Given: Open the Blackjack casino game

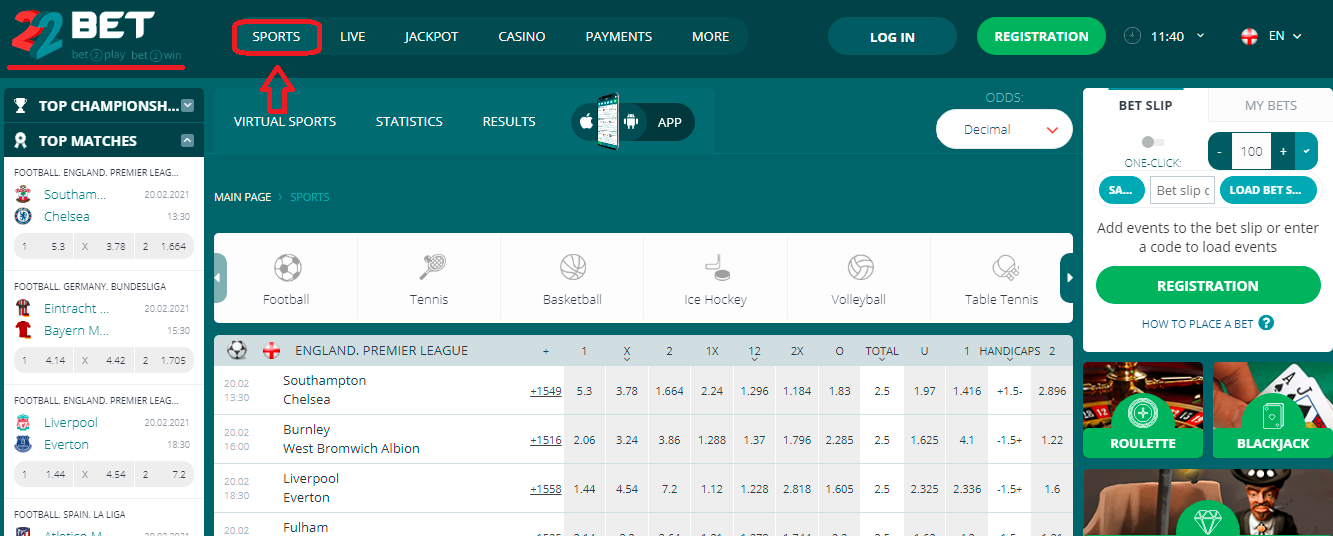Looking at the screenshot, I should (x=1273, y=410).
